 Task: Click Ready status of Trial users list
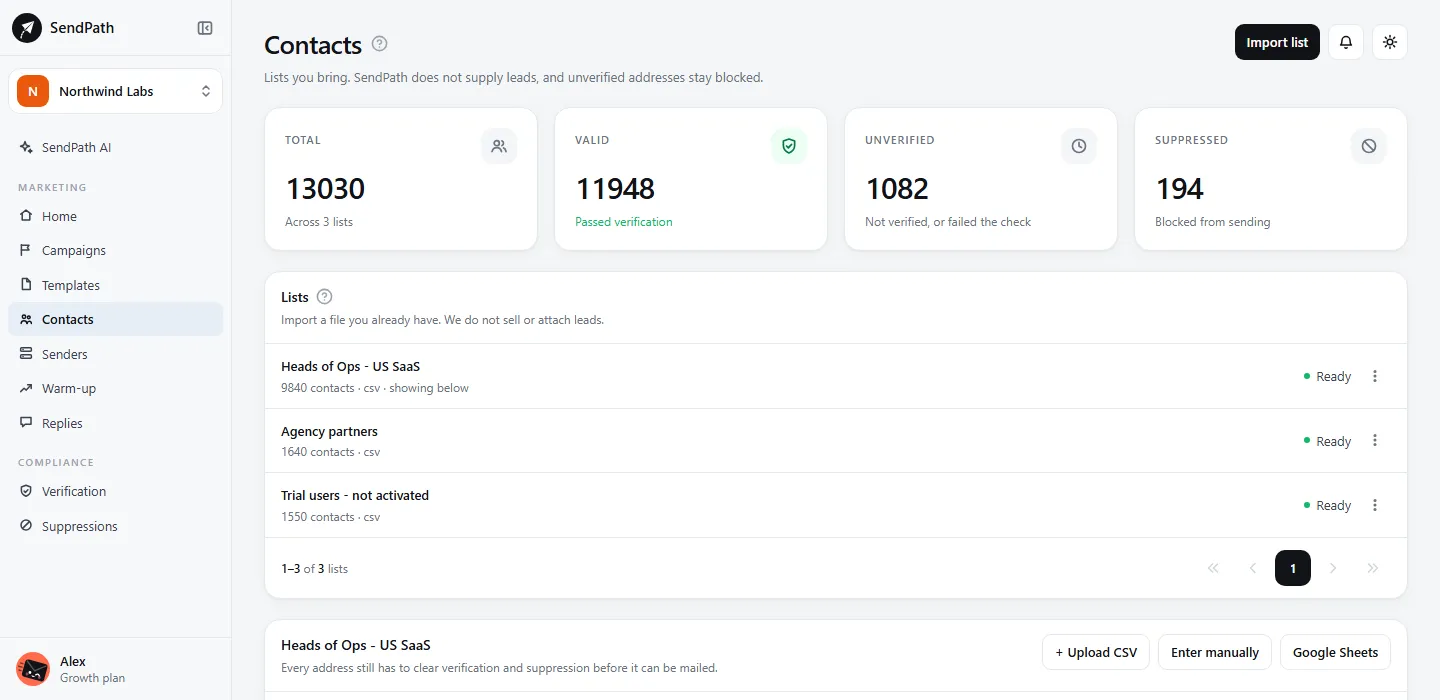[x=1328, y=506]
